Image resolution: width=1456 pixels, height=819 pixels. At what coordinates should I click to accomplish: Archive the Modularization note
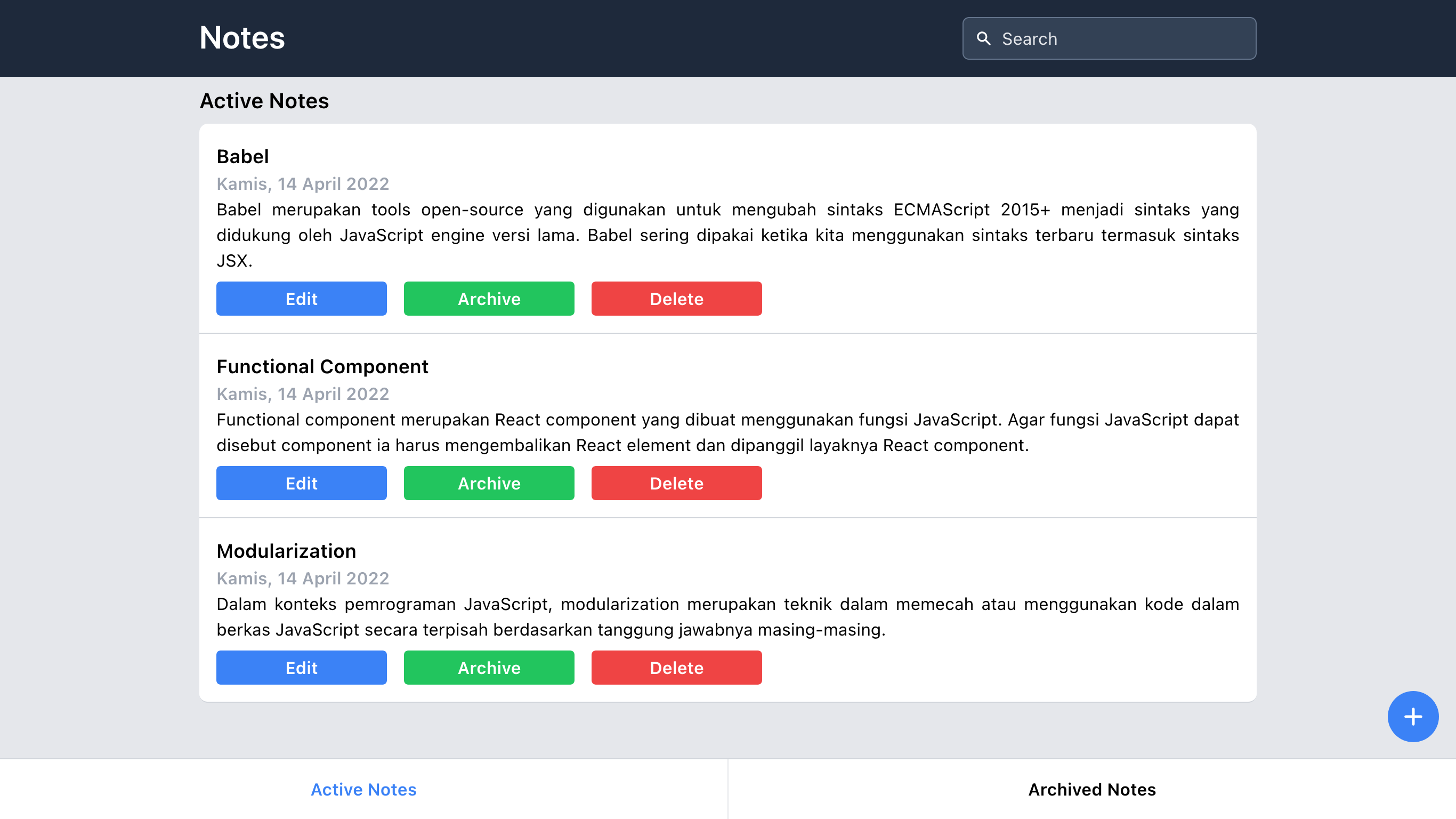(489, 668)
